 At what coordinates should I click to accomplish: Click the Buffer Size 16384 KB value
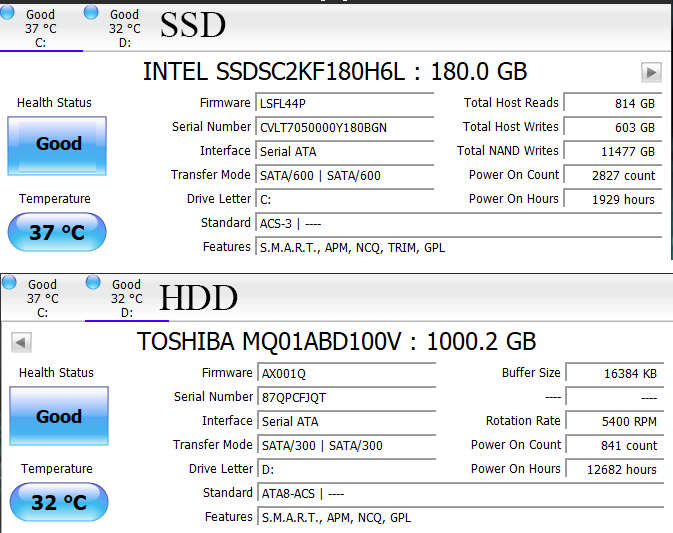coord(615,373)
